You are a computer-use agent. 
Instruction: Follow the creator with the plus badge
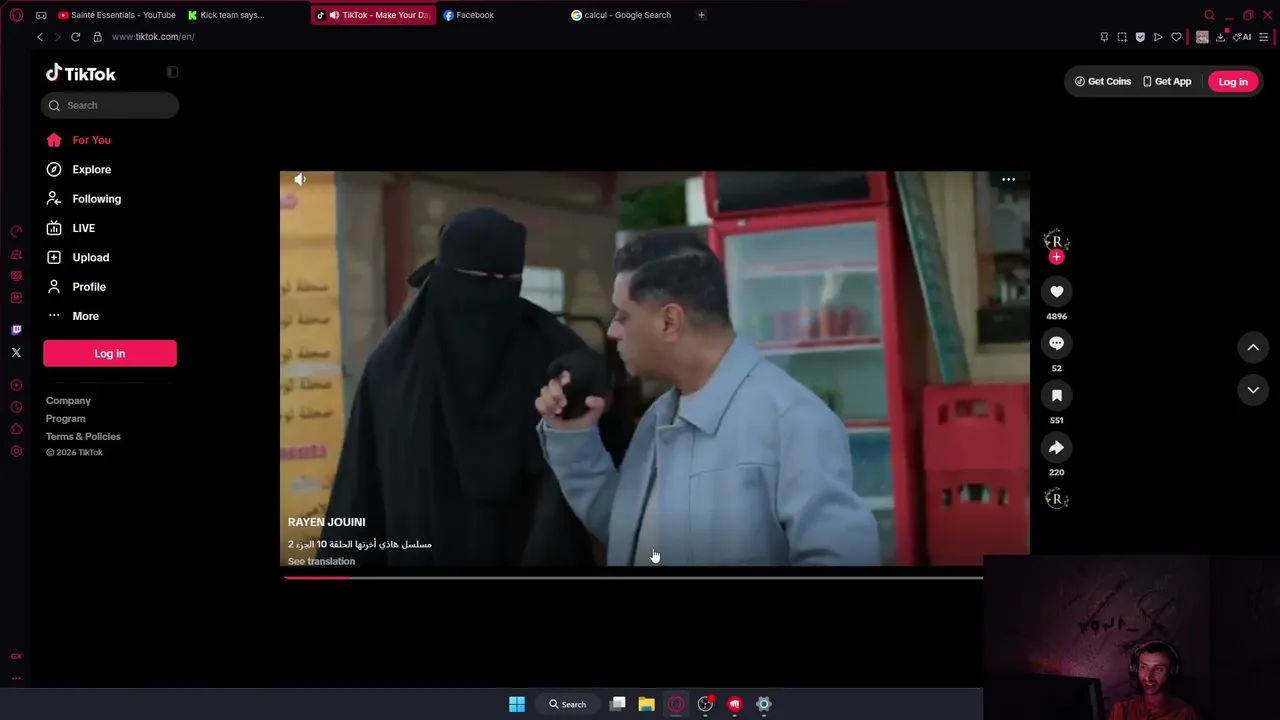[1056, 257]
